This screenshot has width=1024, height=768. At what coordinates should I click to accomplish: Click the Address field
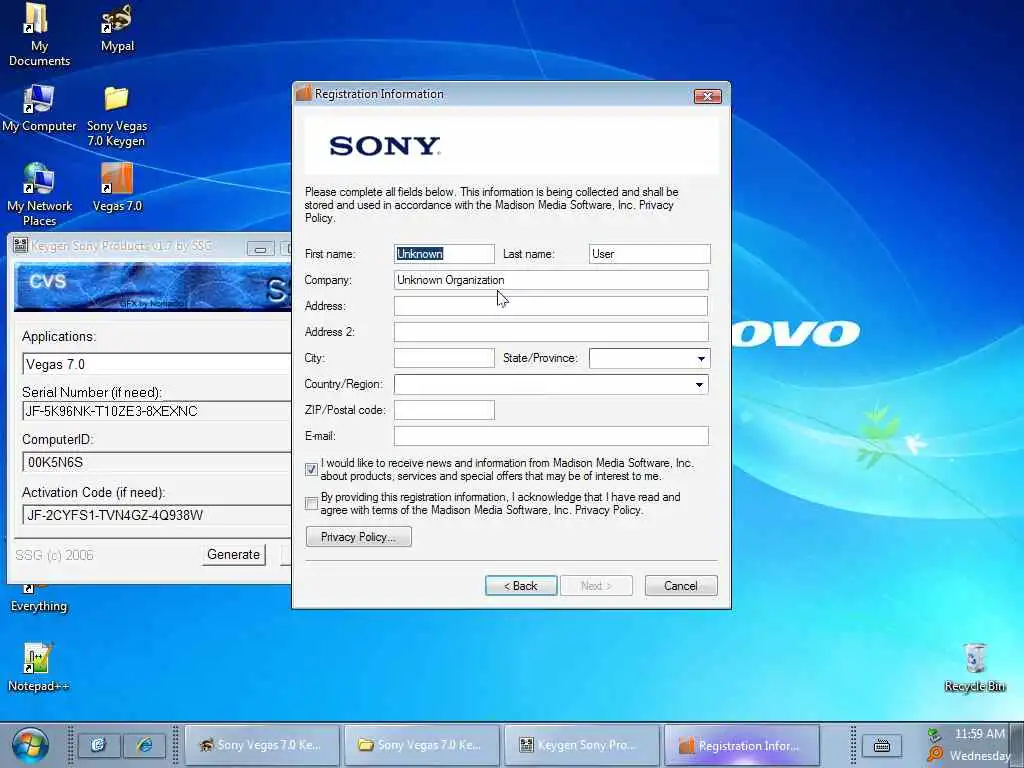pyautogui.click(x=551, y=306)
